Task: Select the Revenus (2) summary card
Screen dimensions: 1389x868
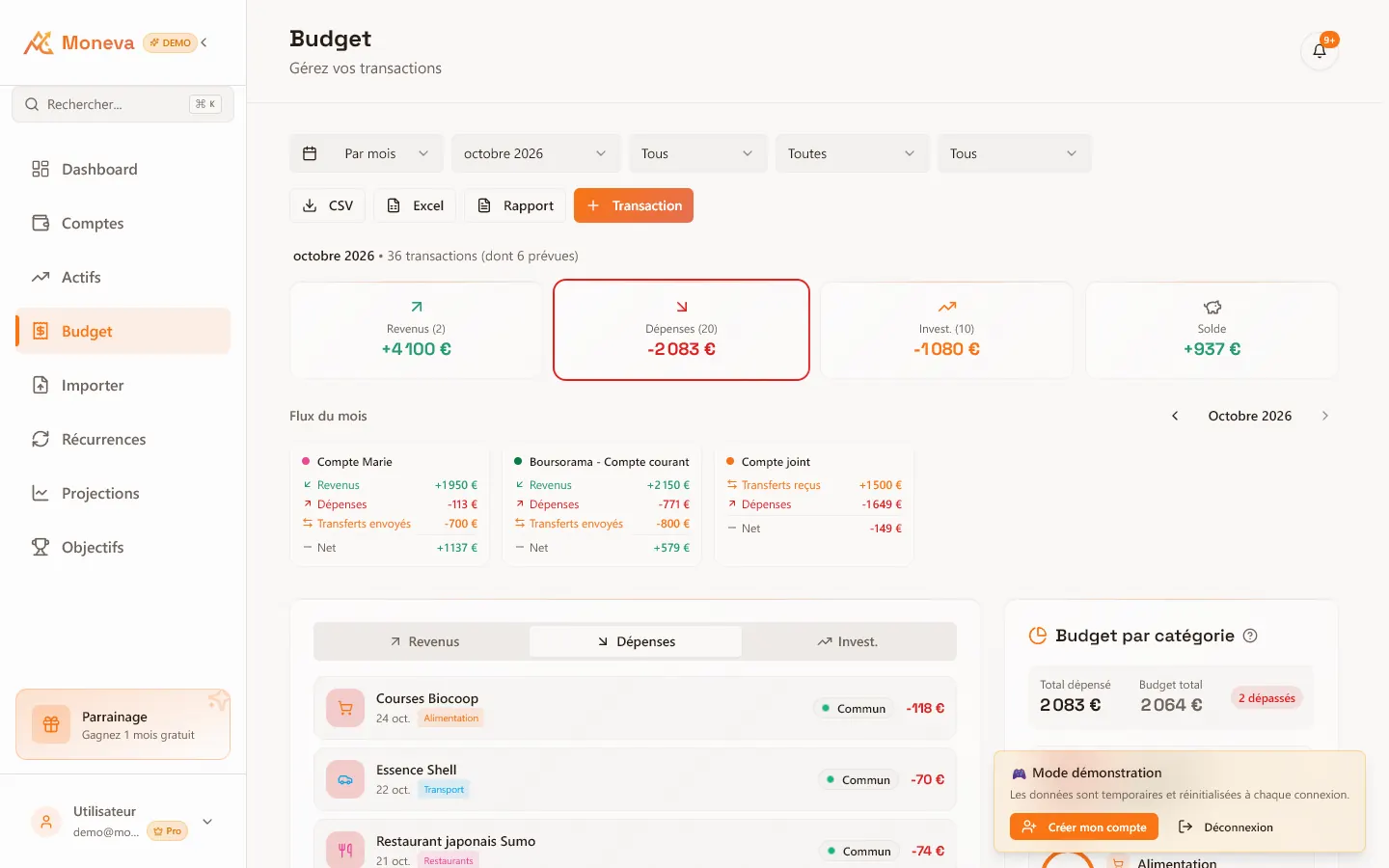Action: tap(417, 330)
